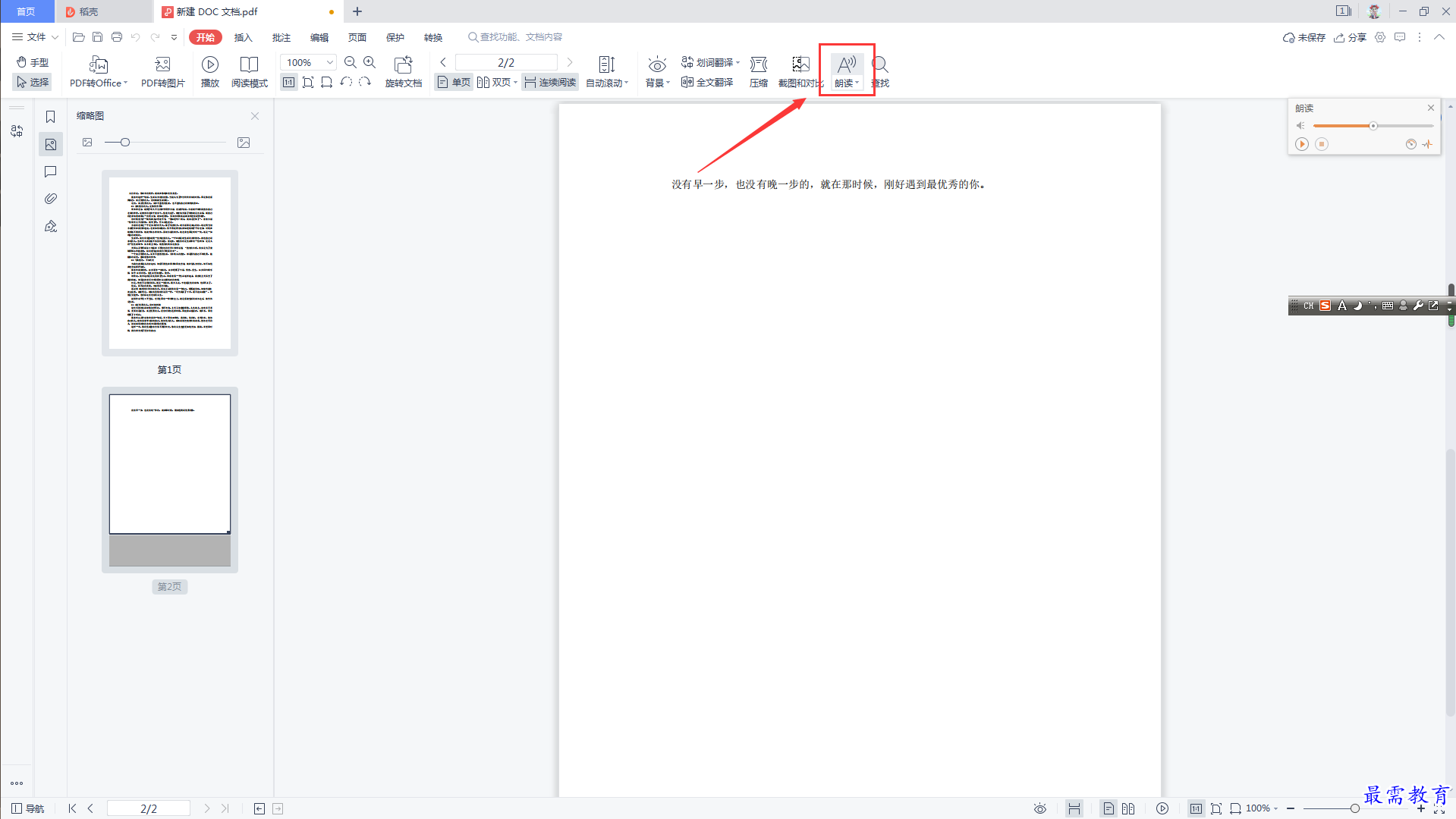Viewport: 1456px width, 819px height.
Task: Click the toolbar page number field 2/2
Action: tap(506, 62)
